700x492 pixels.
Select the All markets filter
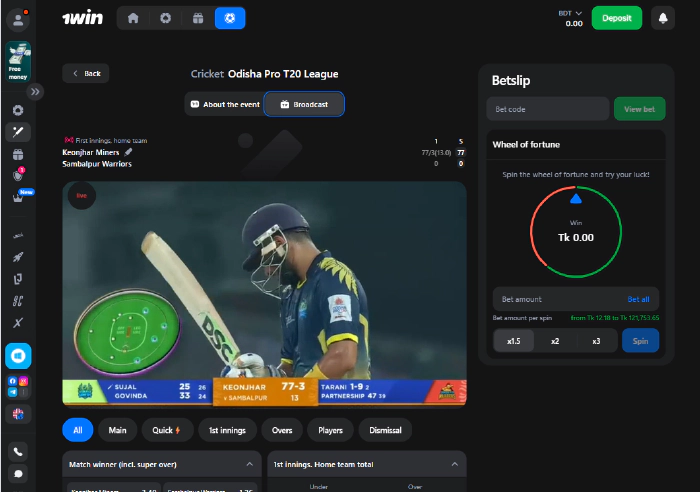coord(78,430)
